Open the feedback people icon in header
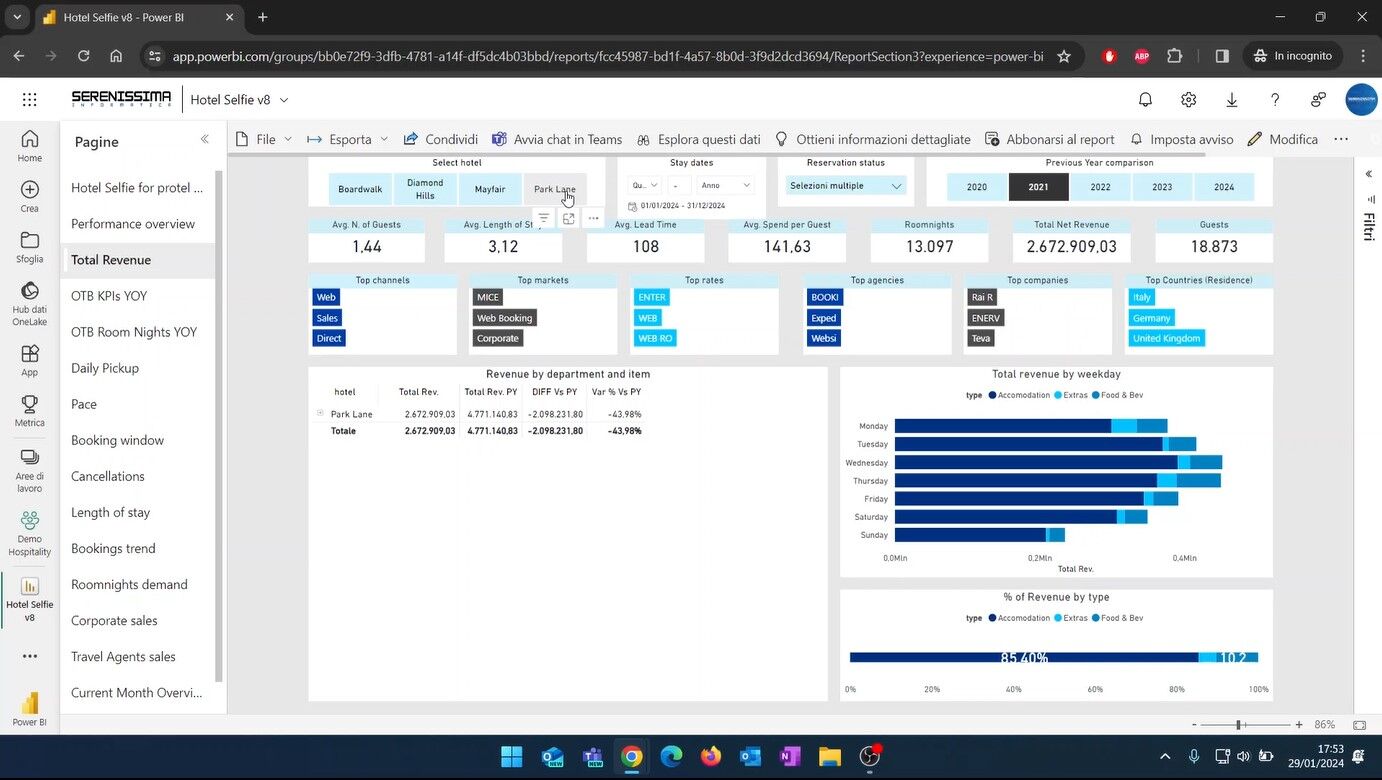The image size is (1382, 780). [x=1318, y=100]
